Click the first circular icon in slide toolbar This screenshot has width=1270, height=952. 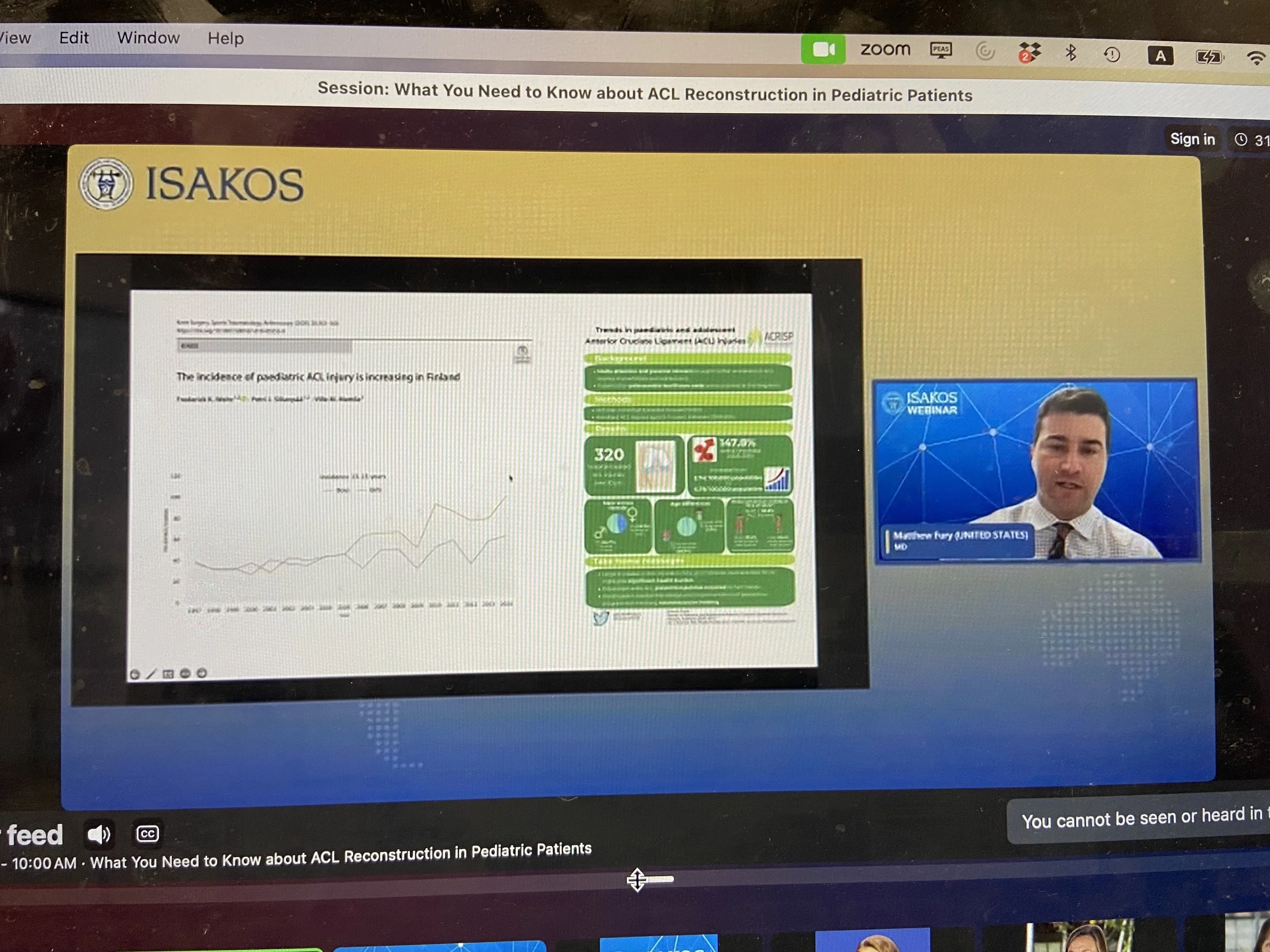coord(134,674)
